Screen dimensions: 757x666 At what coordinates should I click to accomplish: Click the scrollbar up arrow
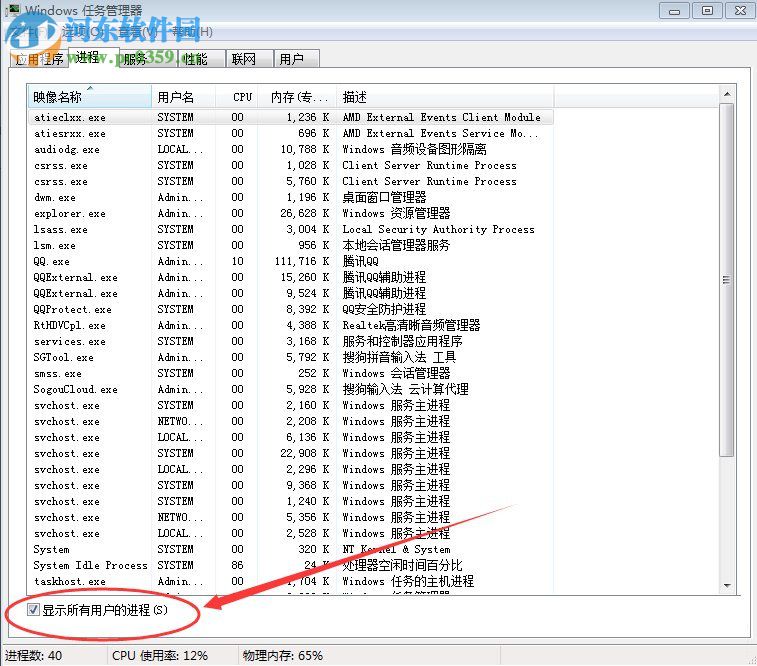(x=727, y=94)
